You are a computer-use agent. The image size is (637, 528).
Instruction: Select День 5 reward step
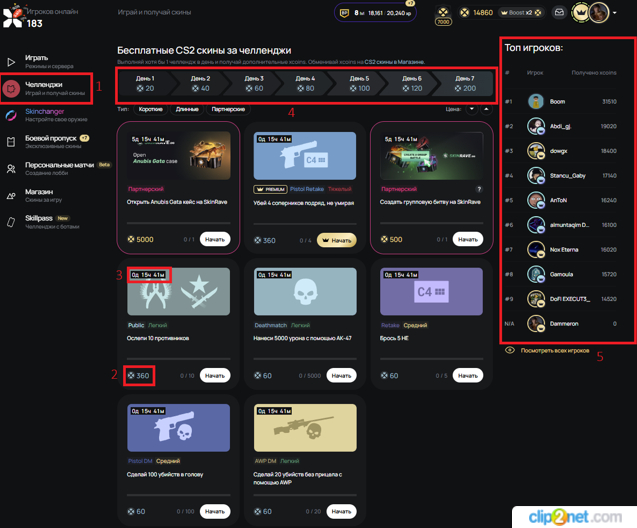click(360, 83)
